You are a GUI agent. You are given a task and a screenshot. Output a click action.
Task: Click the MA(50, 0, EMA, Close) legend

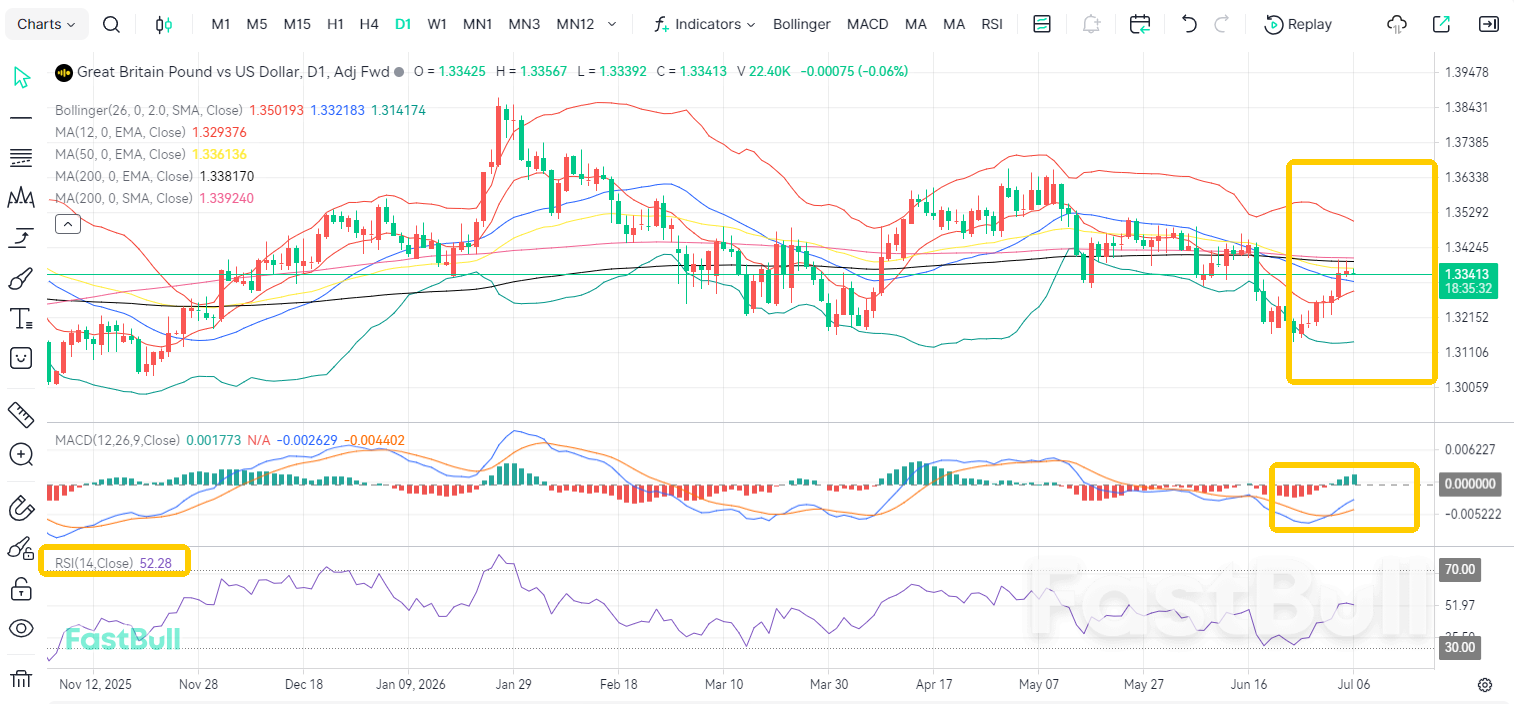tap(120, 154)
